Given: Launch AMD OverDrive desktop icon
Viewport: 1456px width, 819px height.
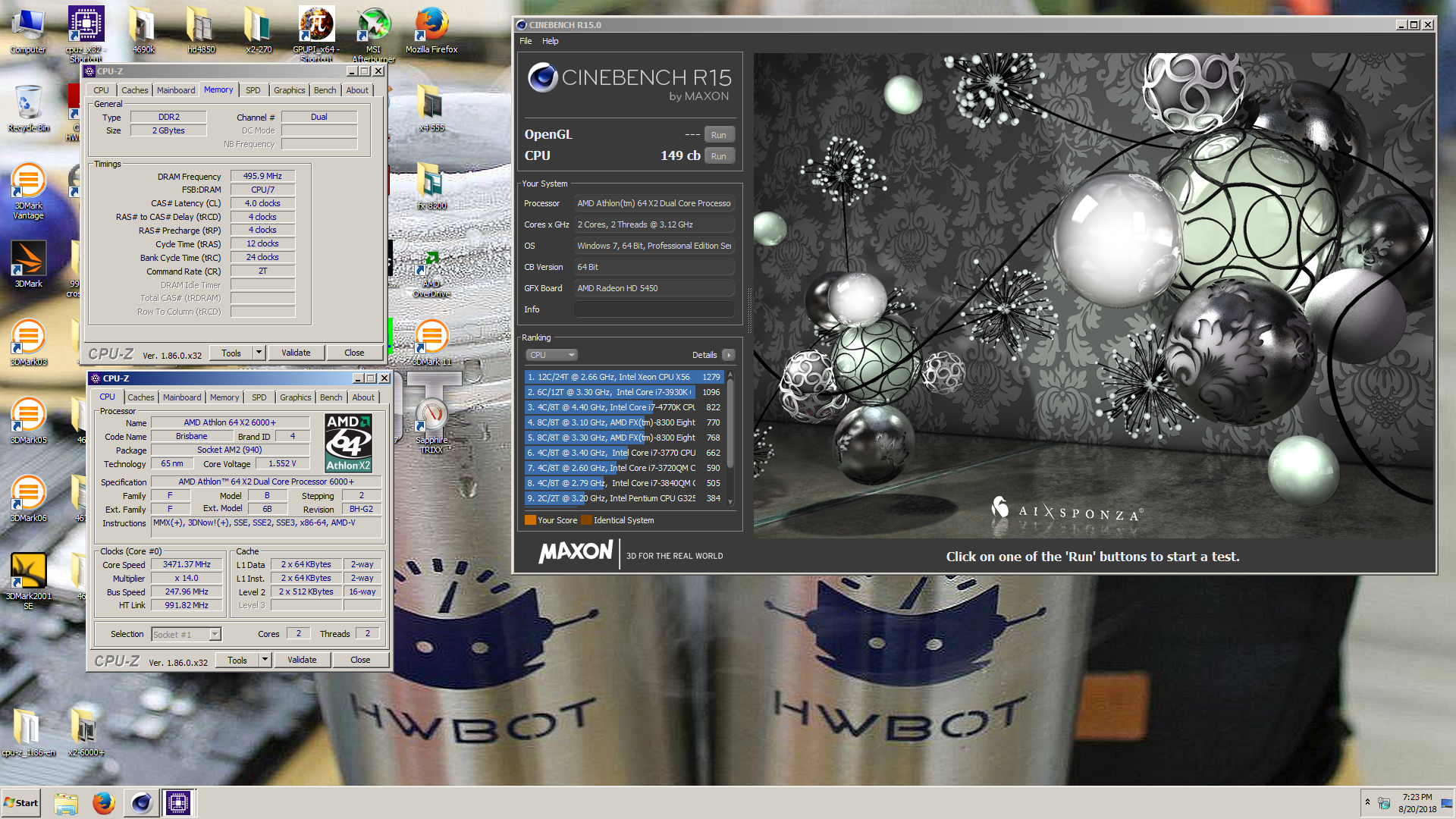Looking at the screenshot, I should pos(431,274).
